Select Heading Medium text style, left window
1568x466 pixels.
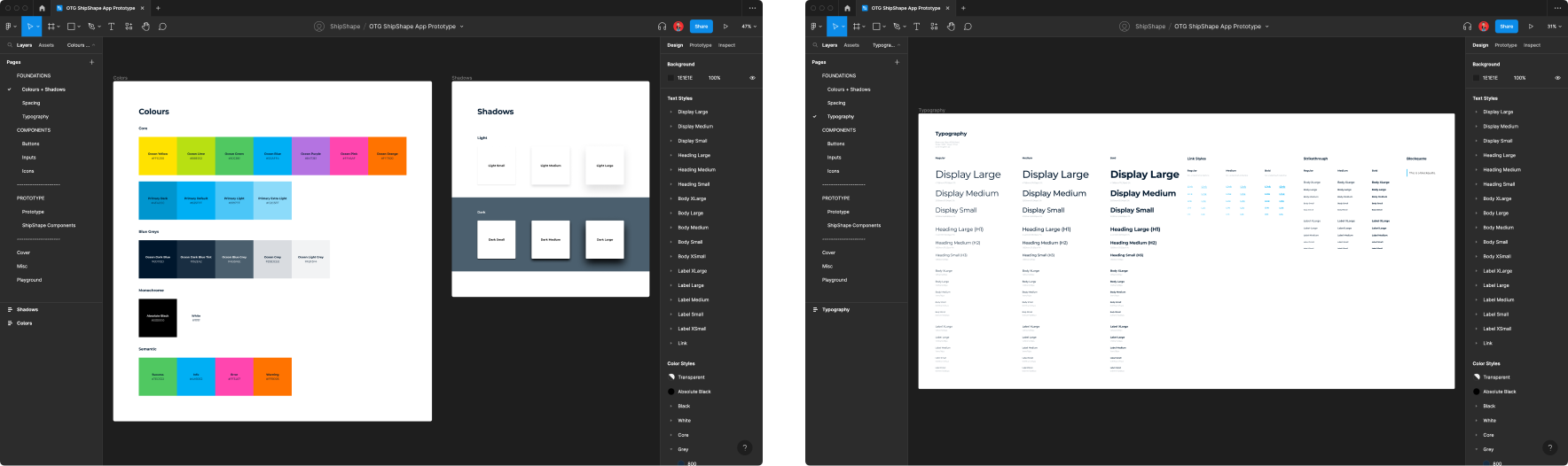(x=696, y=169)
